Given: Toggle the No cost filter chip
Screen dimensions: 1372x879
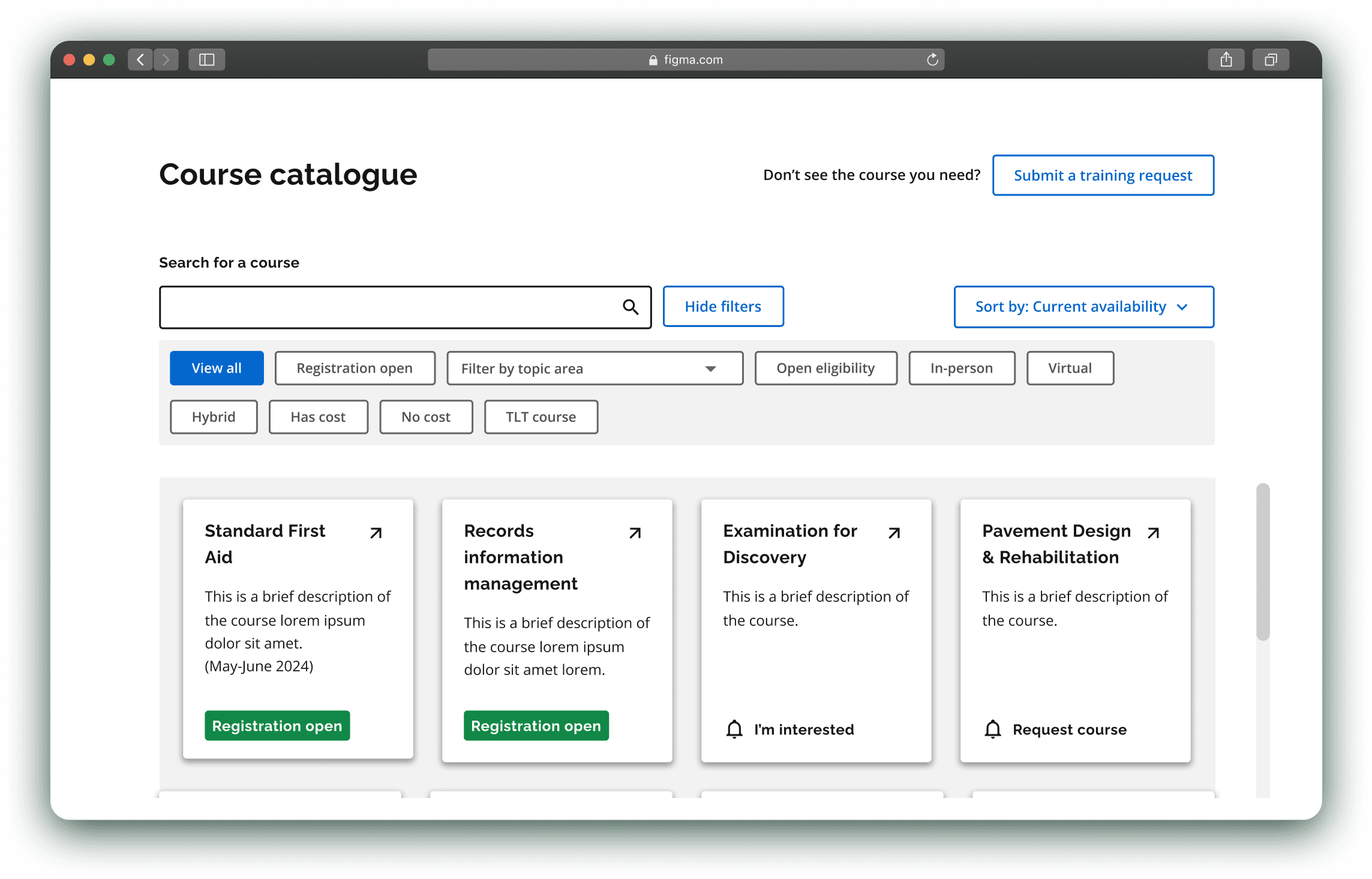Looking at the screenshot, I should (426, 417).
